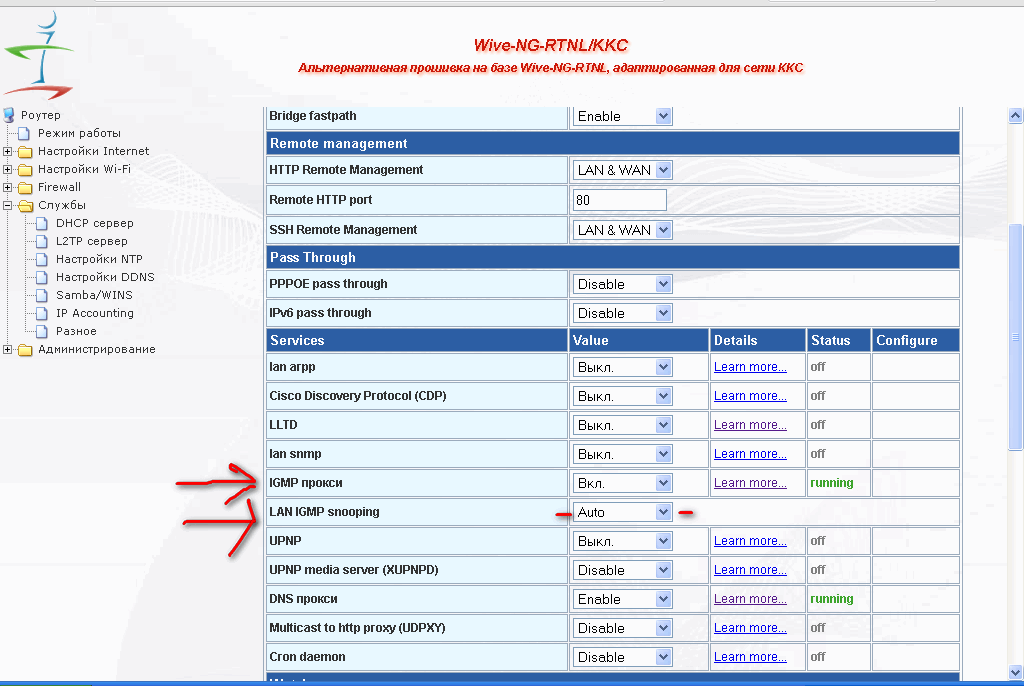
Task: Open the lan arpp value dropdown
Action: 622,367
